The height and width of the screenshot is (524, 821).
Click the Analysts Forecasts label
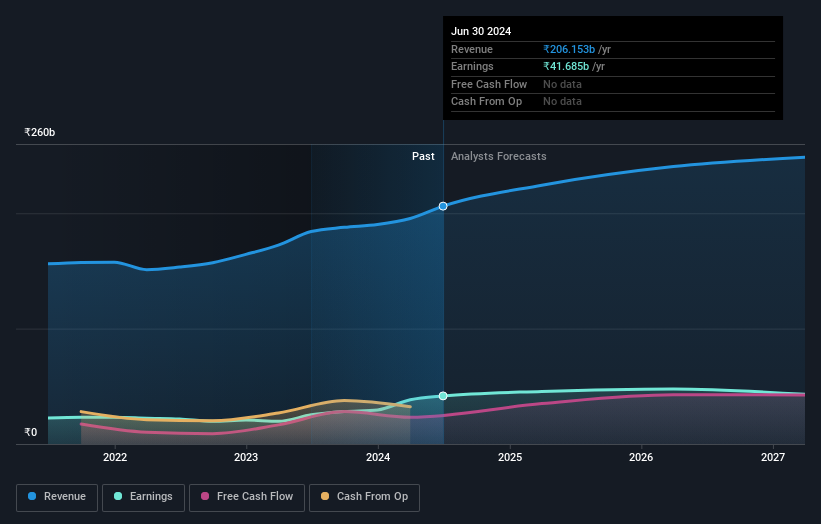pos(498,157)
